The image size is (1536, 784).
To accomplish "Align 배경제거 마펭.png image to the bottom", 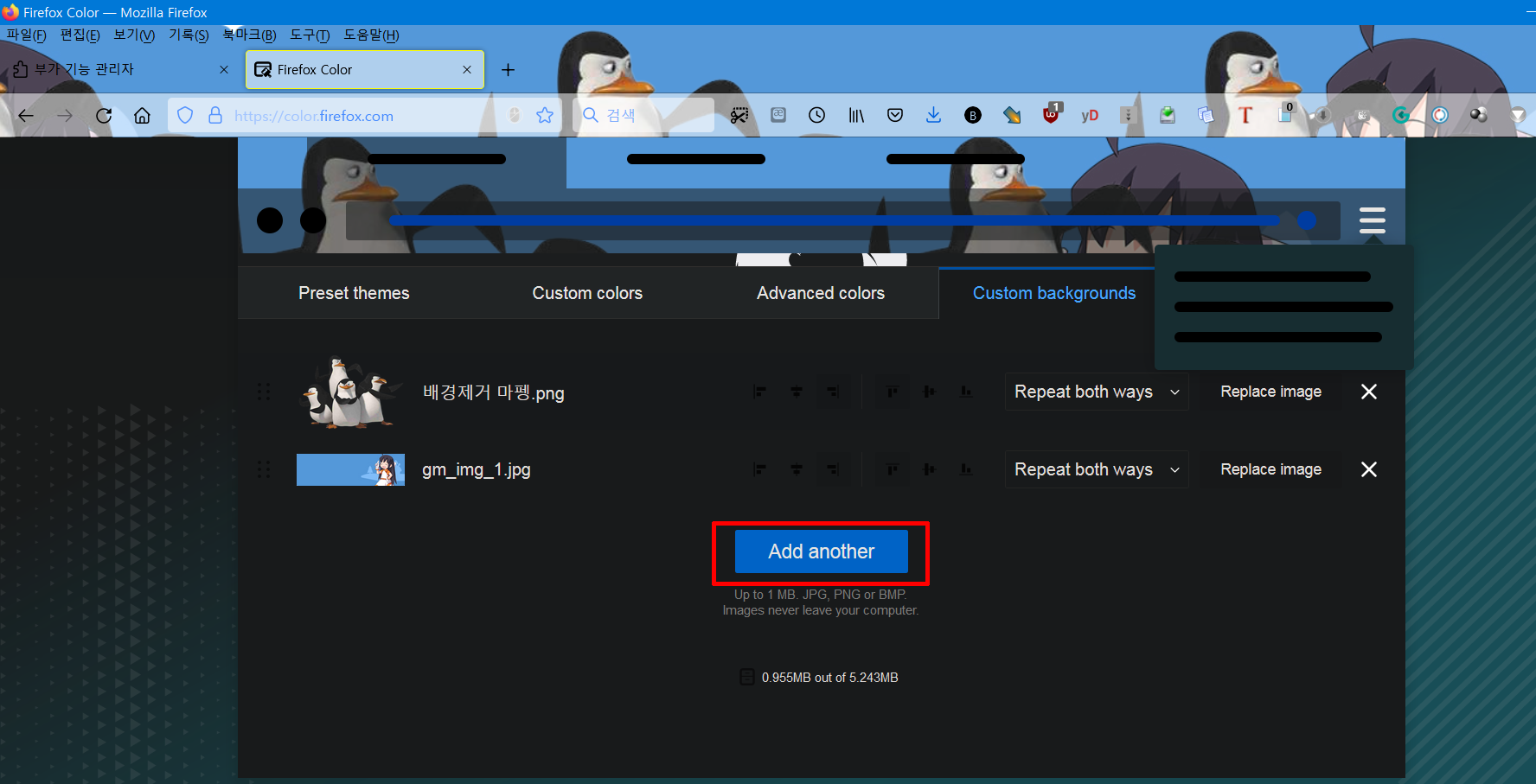I will (966, 392).
